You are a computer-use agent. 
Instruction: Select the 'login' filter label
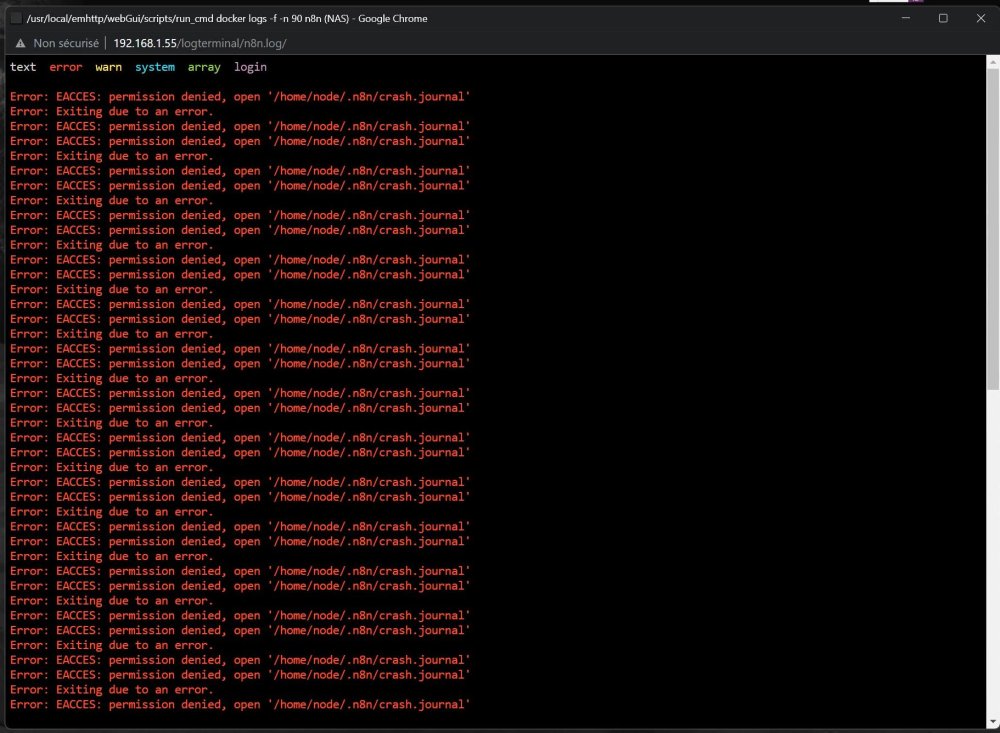[x=250, y=67]
